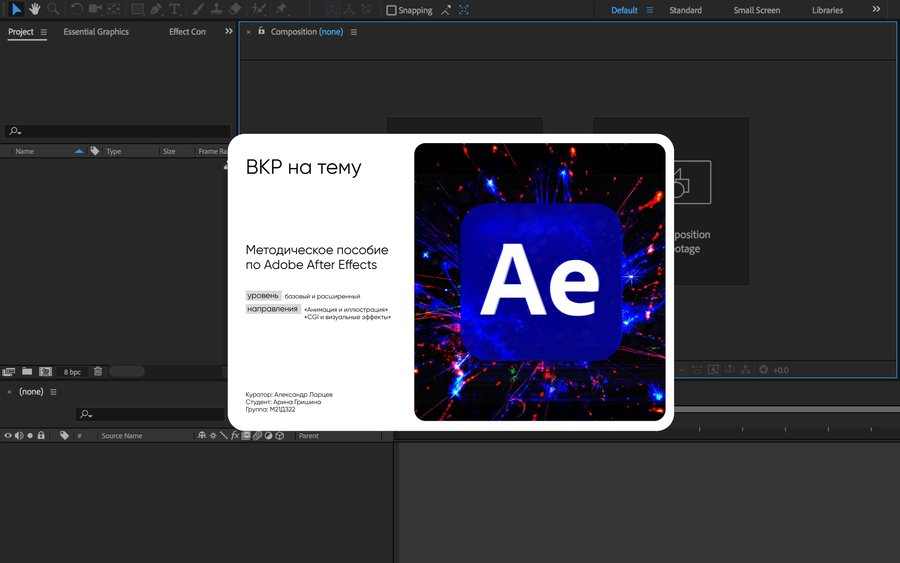Click the 8 bpc color depth button

[72, 371]
